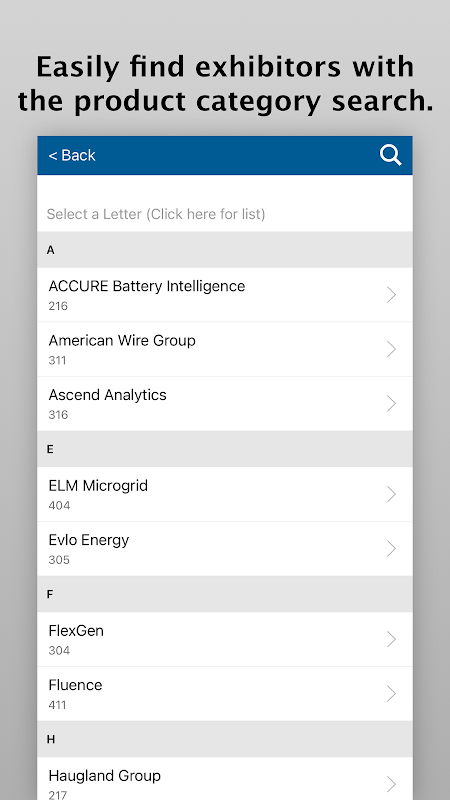Tap the Haugland Group arrow icon
The width and height of the screenshot is (450, 800).
tap(391, 784)
